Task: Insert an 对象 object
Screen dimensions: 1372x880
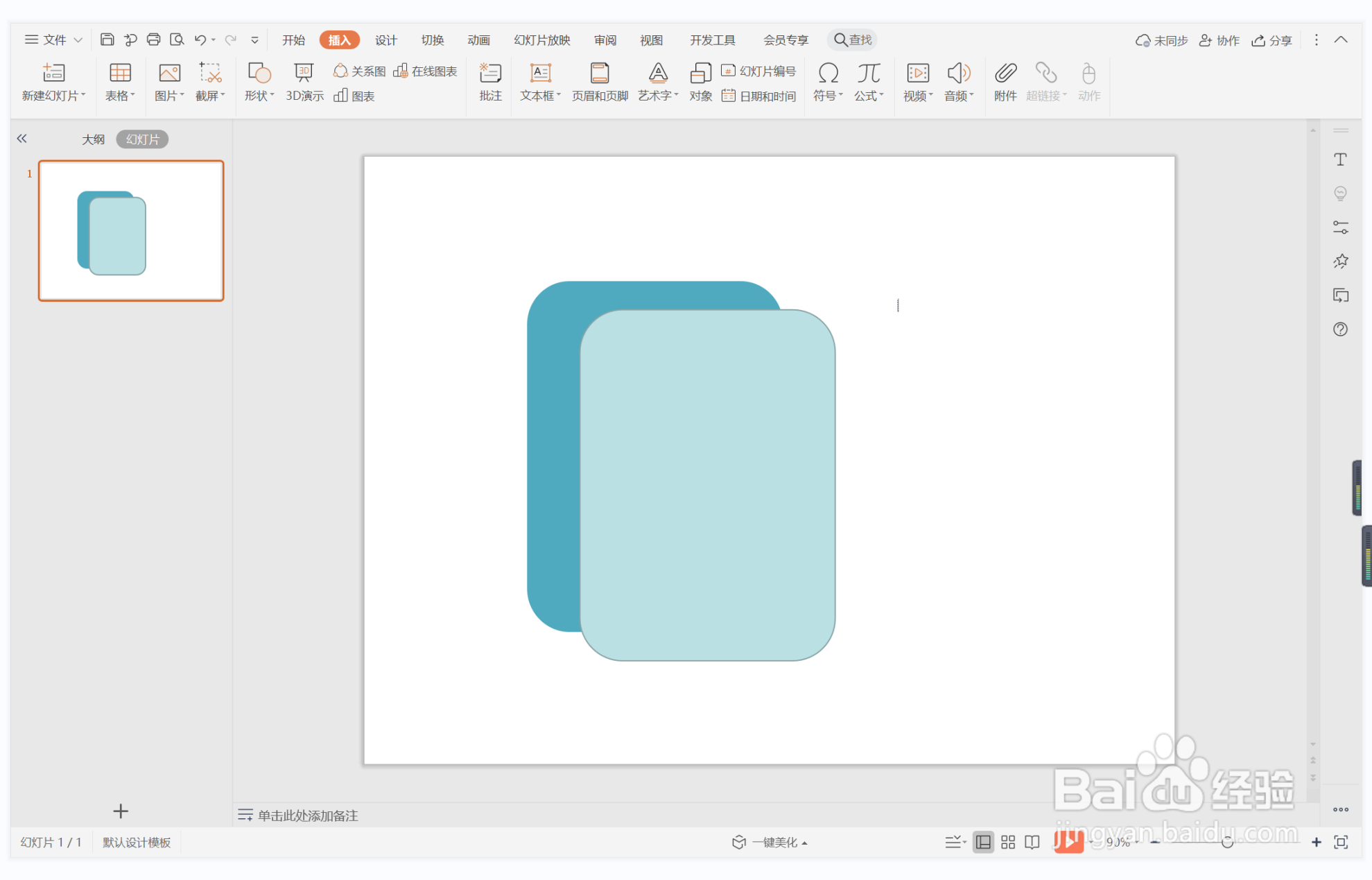Action: point(700,82)
